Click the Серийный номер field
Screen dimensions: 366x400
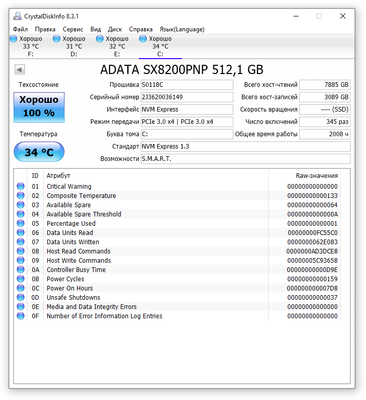(187, 97)
